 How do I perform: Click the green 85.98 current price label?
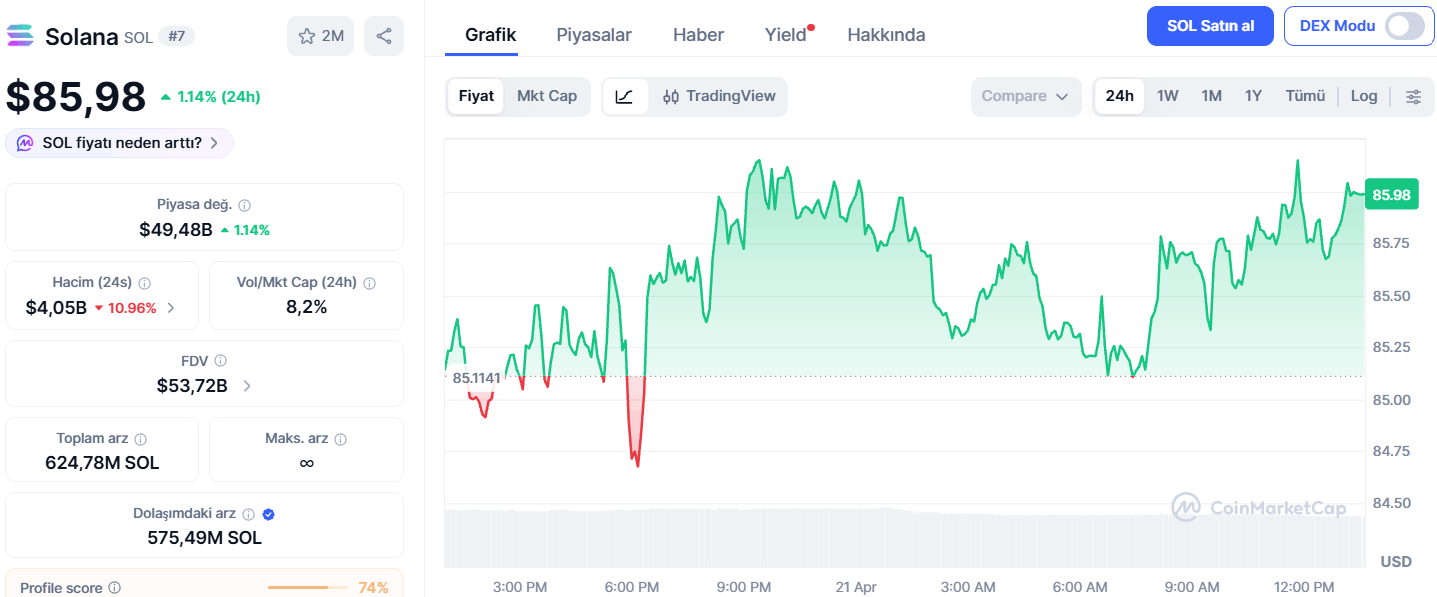1391,195
